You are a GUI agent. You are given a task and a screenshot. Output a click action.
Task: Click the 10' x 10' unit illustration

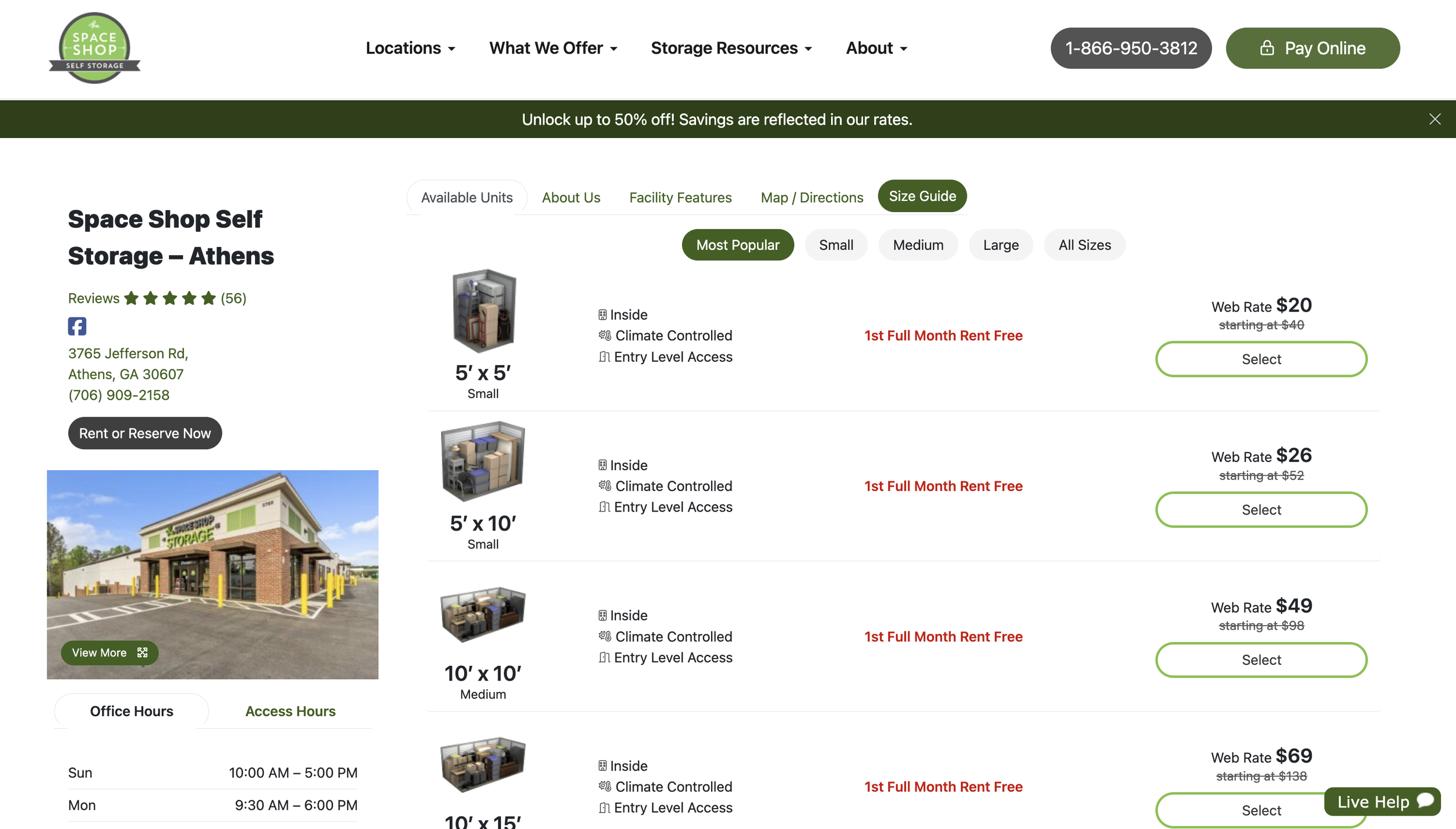(483, 615)
